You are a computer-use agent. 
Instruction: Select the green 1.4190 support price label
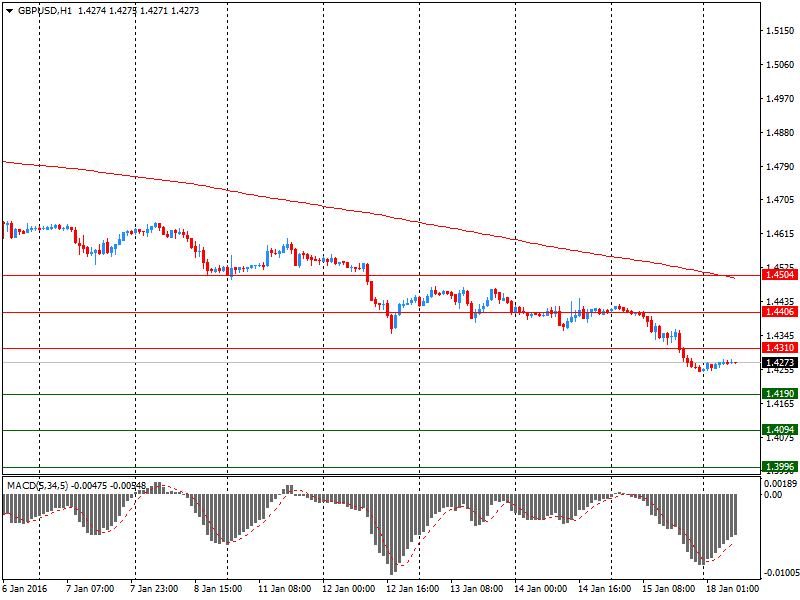pos(780,394)
